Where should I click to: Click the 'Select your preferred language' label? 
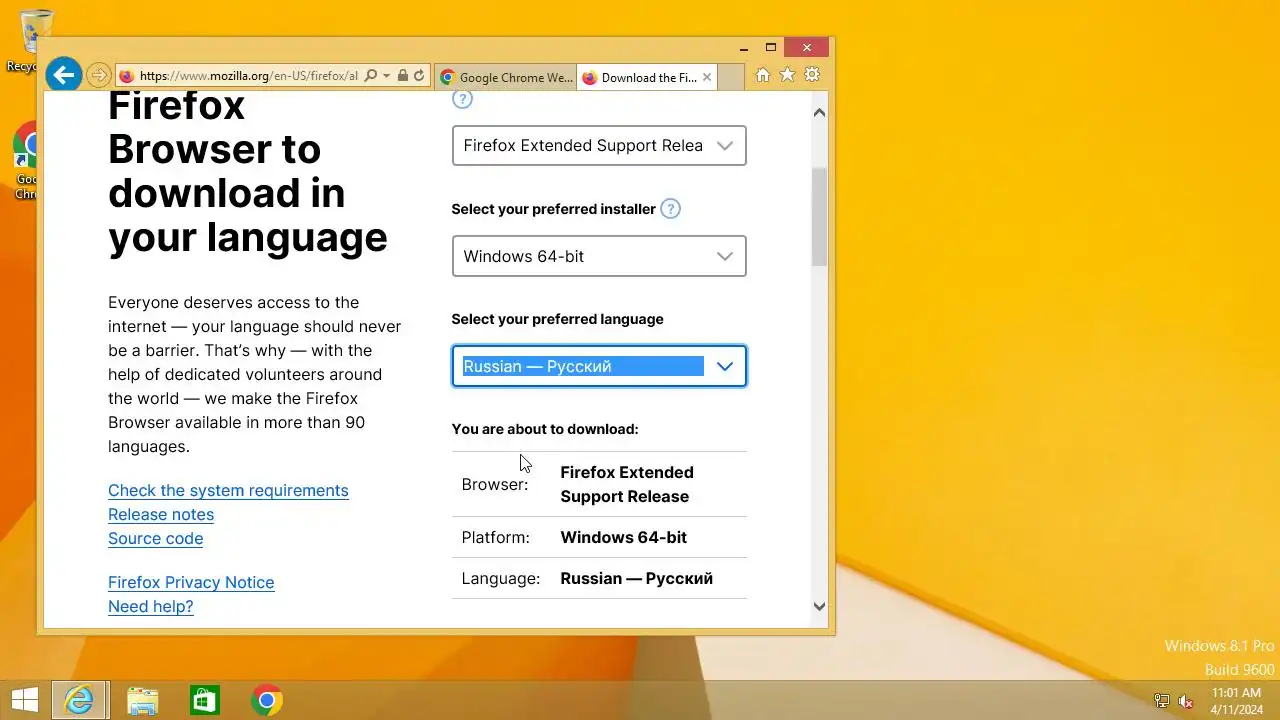557,319
